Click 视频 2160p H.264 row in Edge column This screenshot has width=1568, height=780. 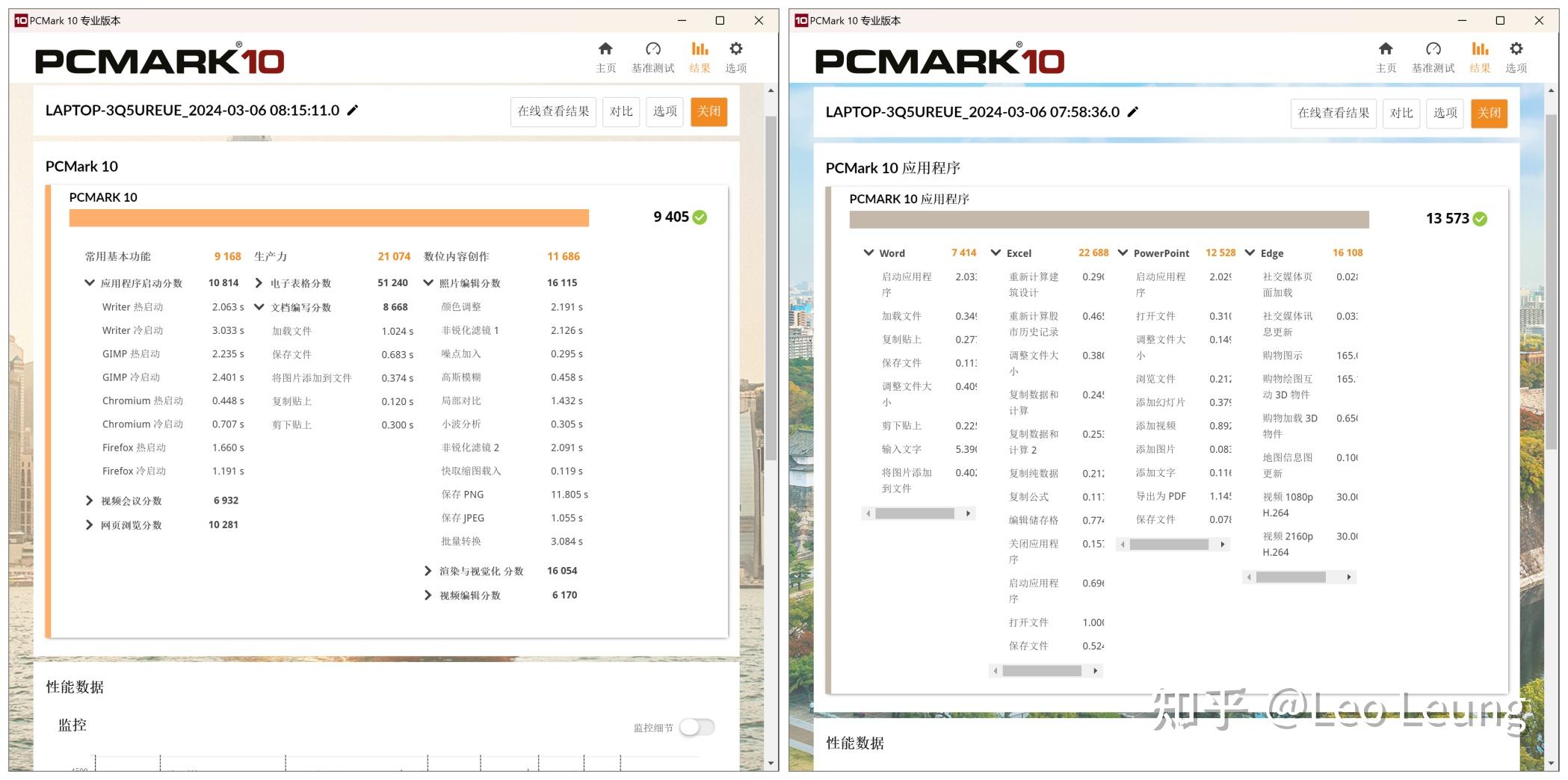coord(1310,544)
